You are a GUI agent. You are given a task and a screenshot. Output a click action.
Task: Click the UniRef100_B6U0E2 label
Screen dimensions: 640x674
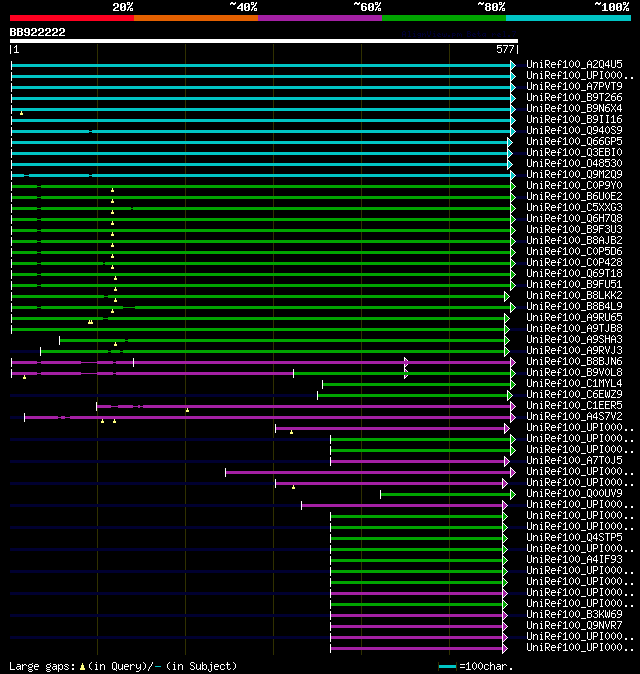(574, 196)
